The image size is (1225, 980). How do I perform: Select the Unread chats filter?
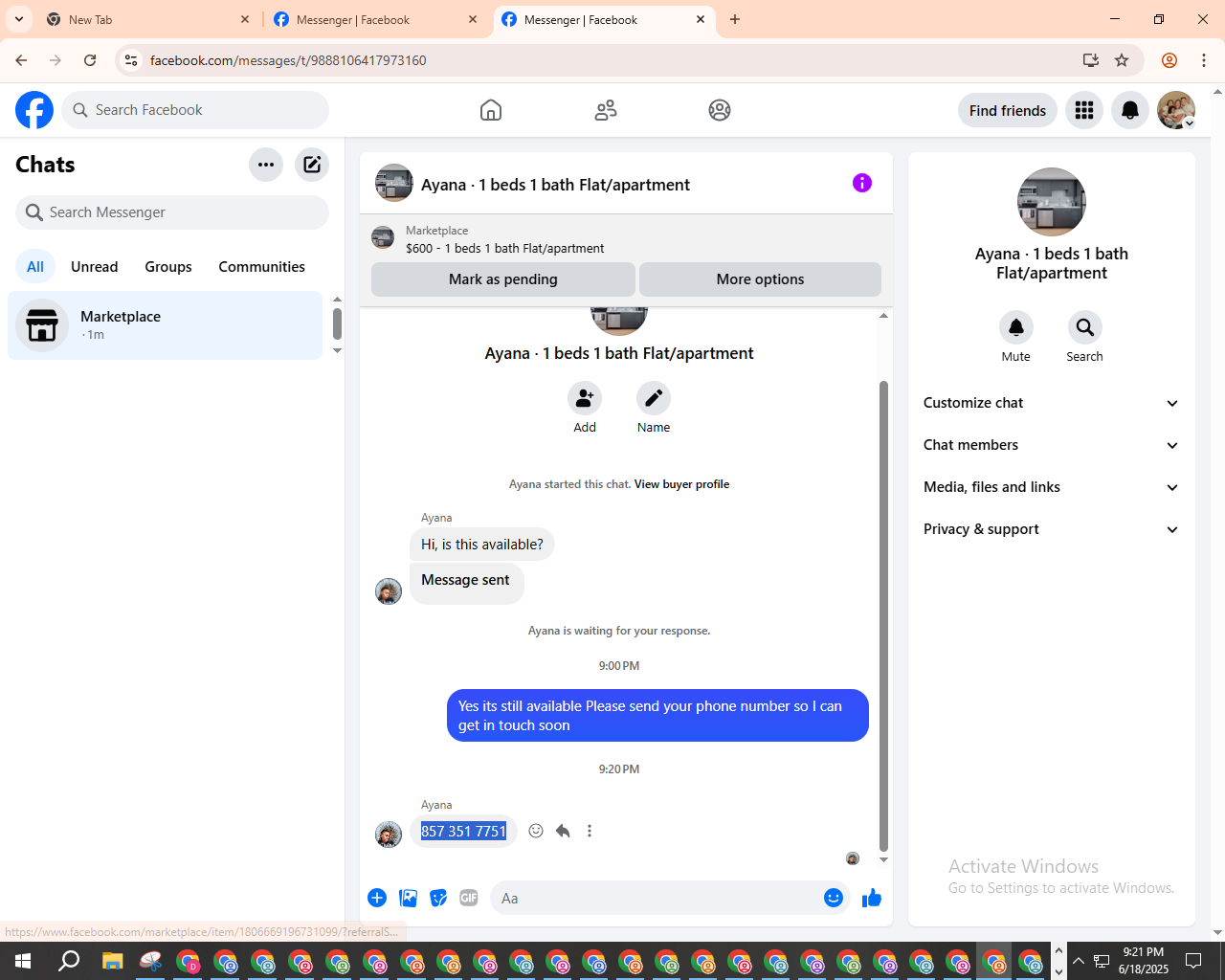tap(95, 267)
